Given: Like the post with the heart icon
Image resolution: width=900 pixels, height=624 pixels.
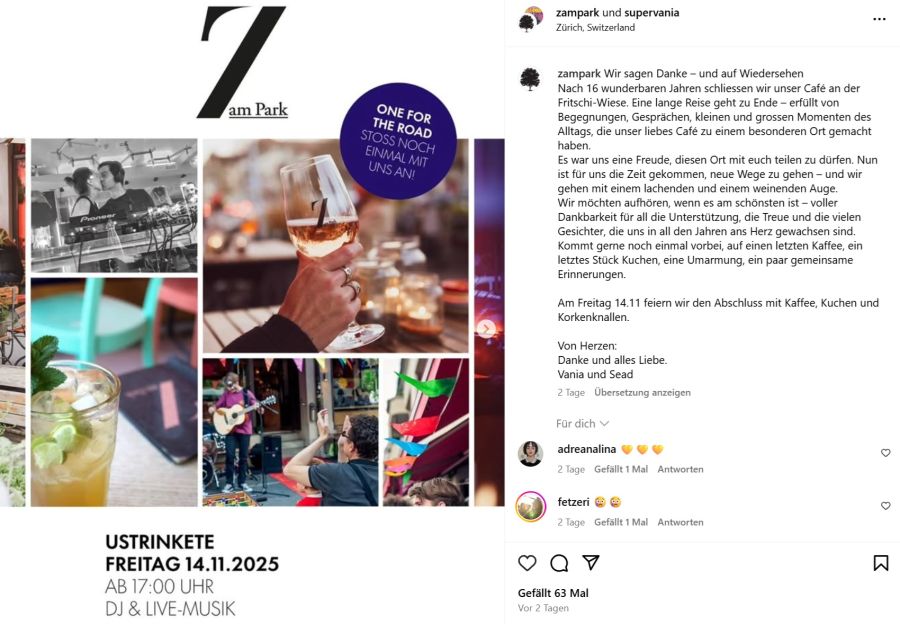Looking at the screenshot, I should tap(527, 563).
